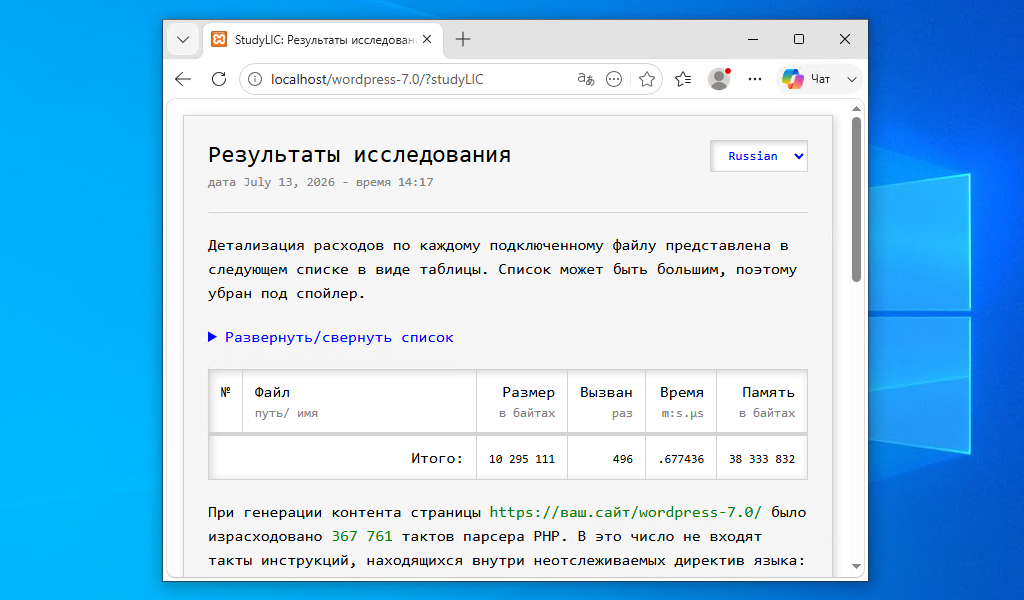
Task: Click the scrollbar down arrow
Action: point(856,567)
